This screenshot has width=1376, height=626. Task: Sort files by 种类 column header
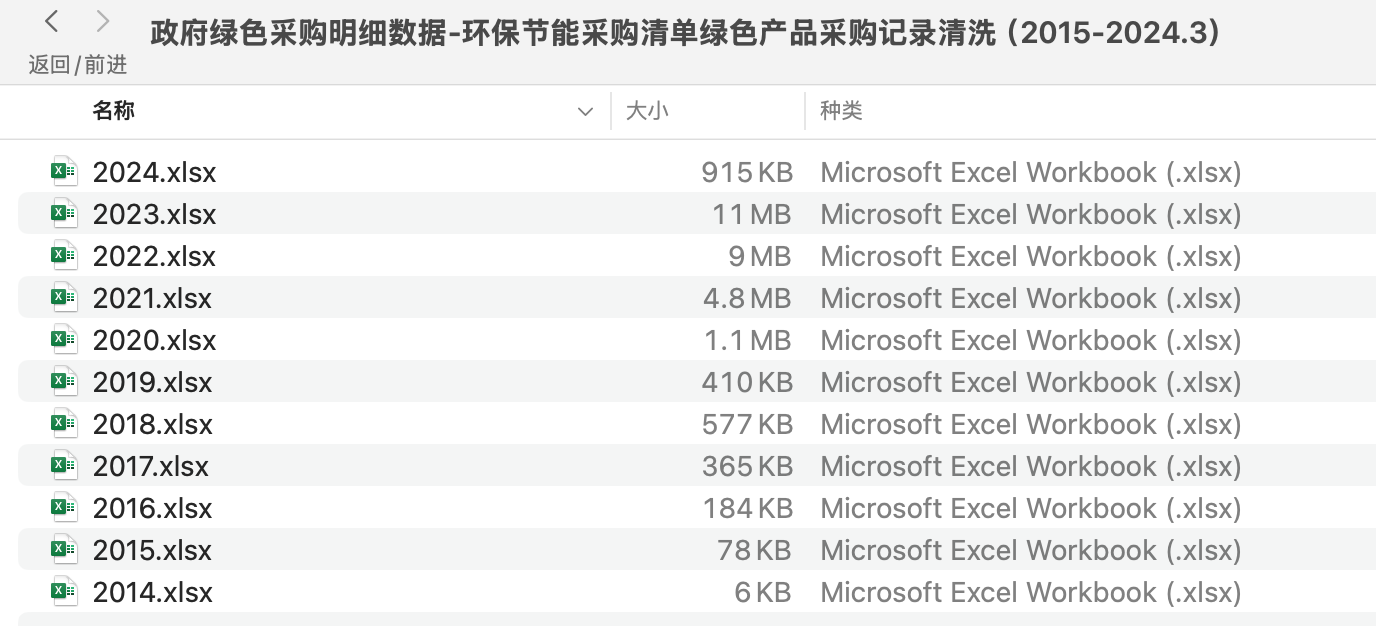(841, 111)
